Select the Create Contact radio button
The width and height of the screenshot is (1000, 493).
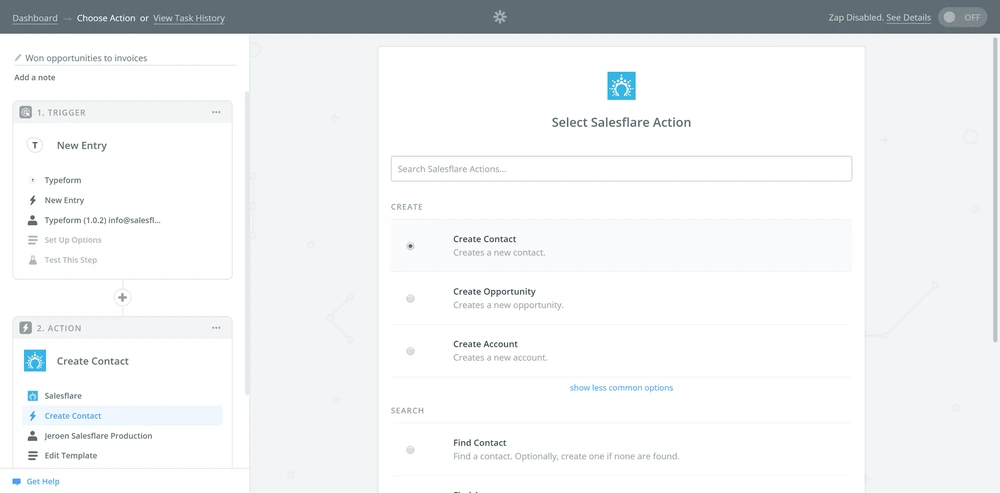coord(410,246)
